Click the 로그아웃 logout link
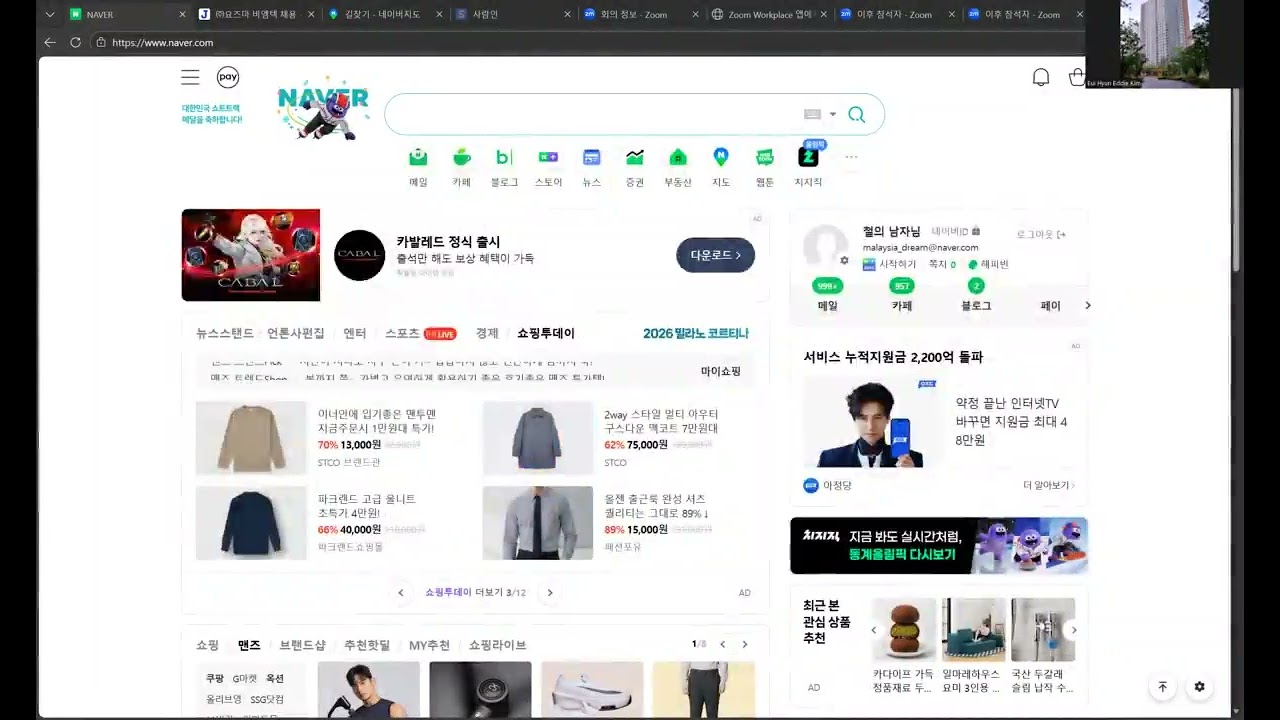Screen dimensions: 1280x720 tap(1041, 234)
